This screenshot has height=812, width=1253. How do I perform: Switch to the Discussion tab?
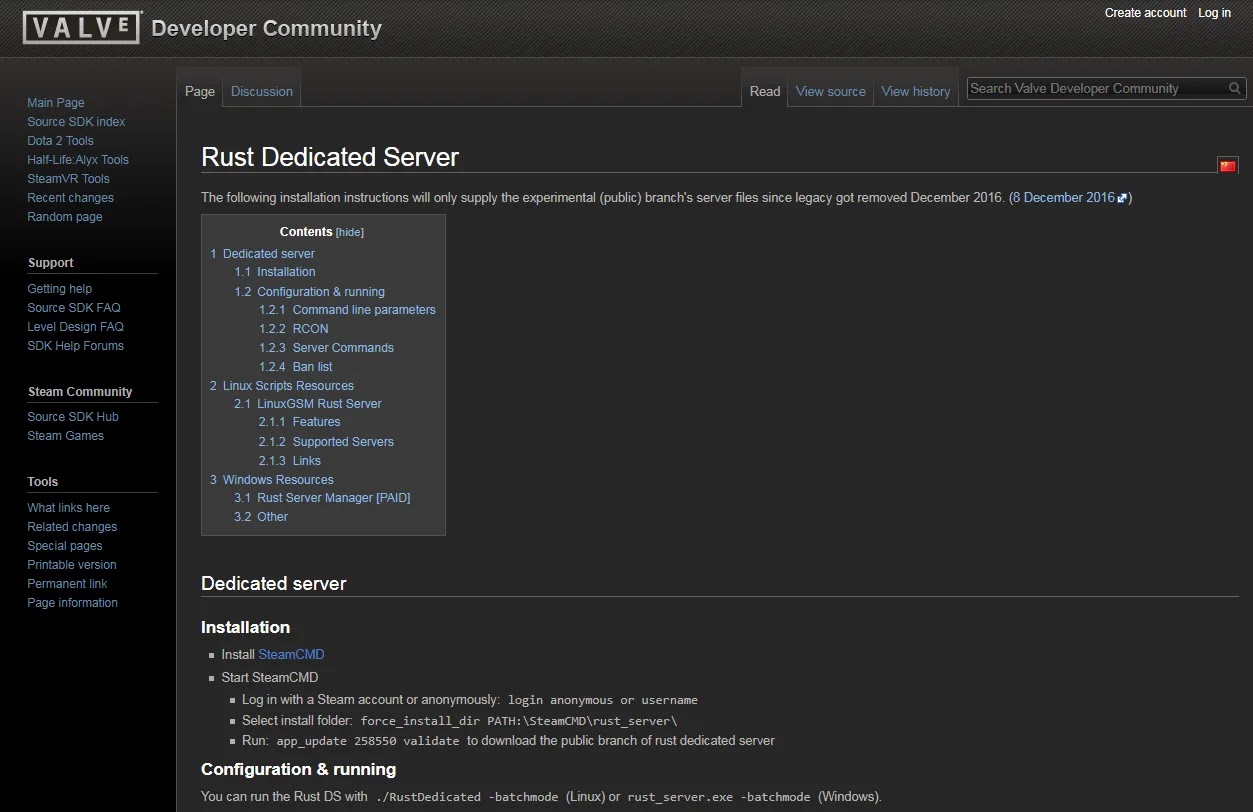(x=262, y=91)
